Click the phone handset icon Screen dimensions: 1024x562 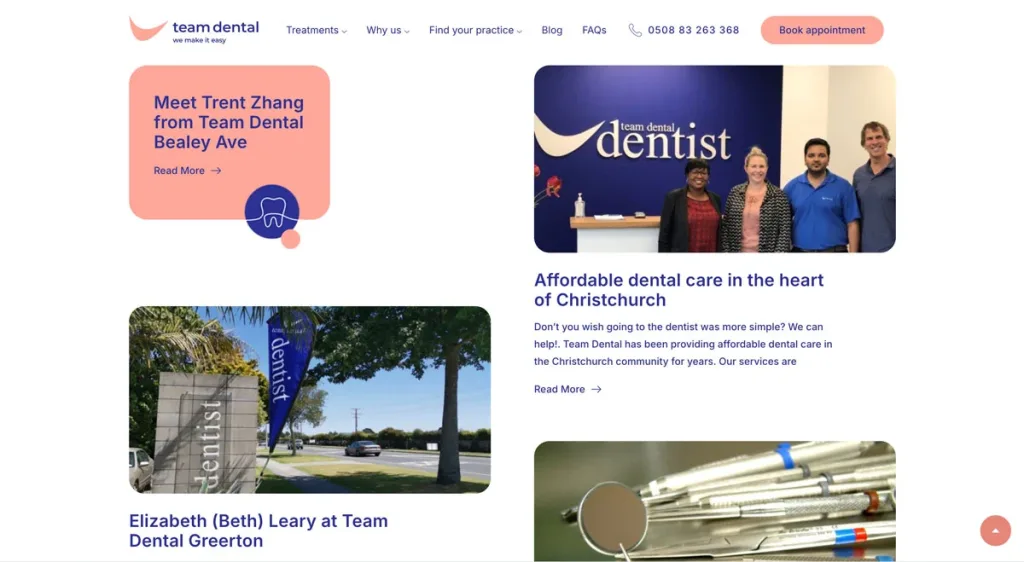(635, 30)
